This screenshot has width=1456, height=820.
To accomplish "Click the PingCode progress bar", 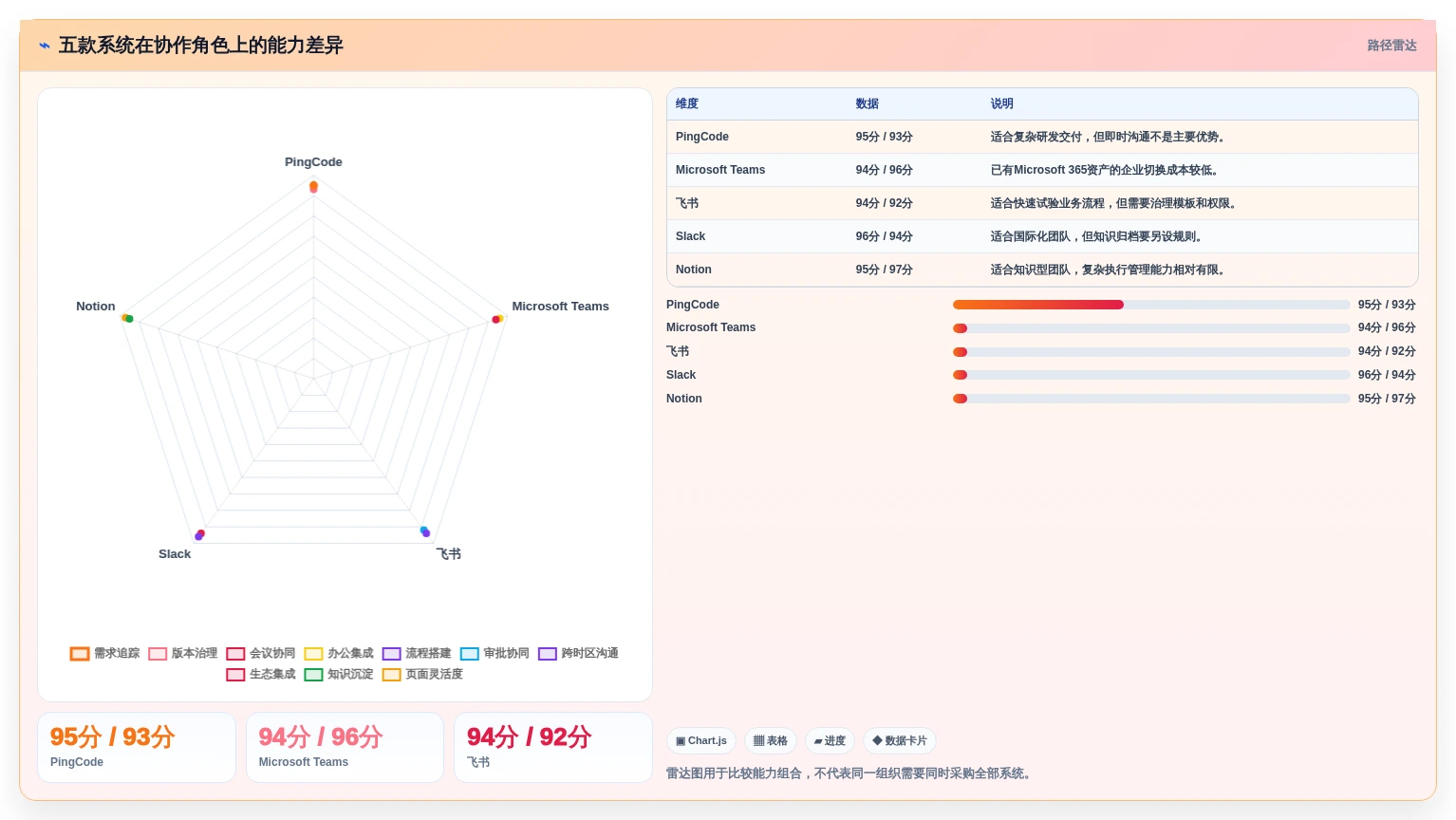I will coord(1151,305).
